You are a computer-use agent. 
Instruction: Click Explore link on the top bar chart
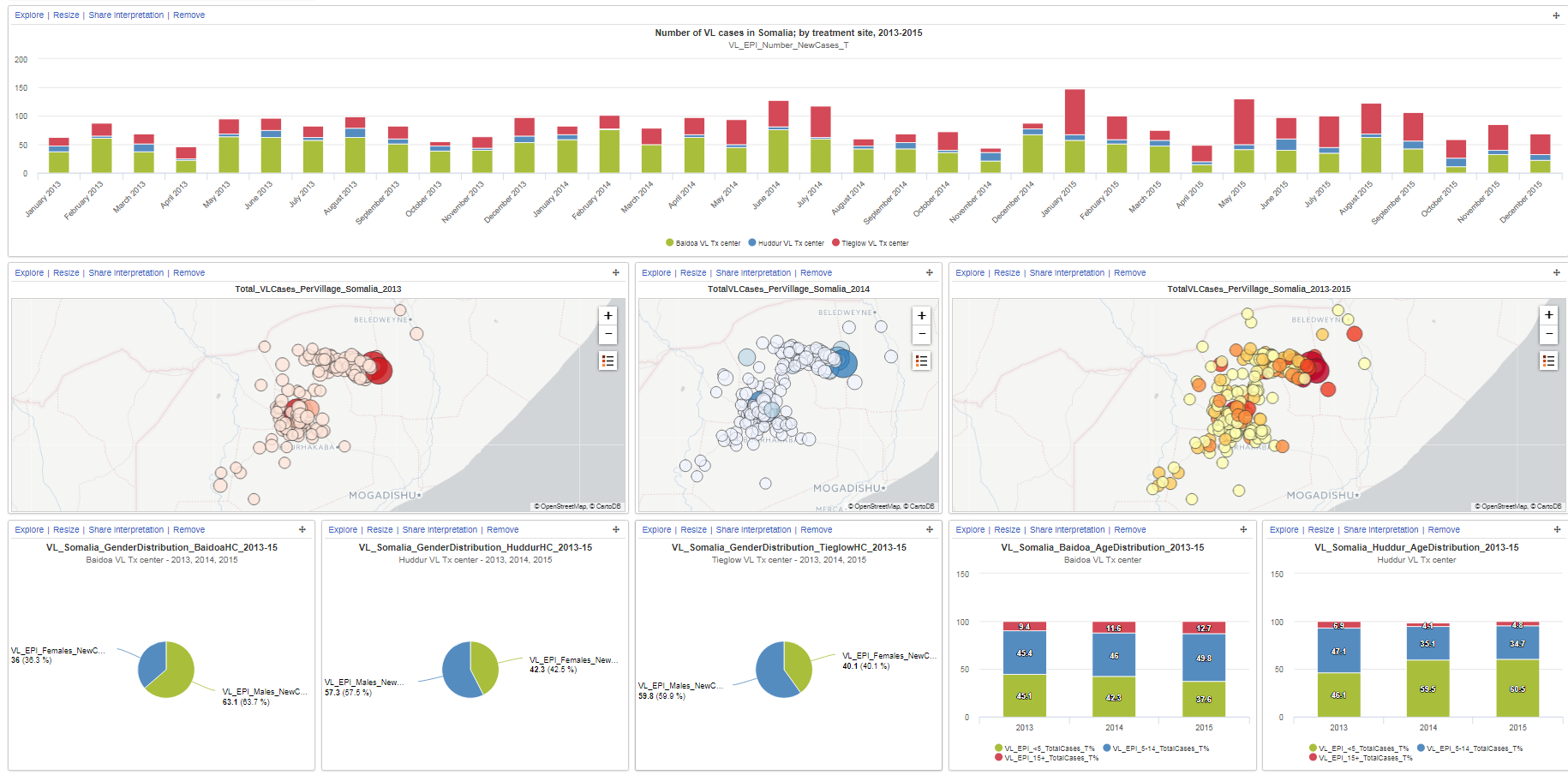[x=29, y=15]
